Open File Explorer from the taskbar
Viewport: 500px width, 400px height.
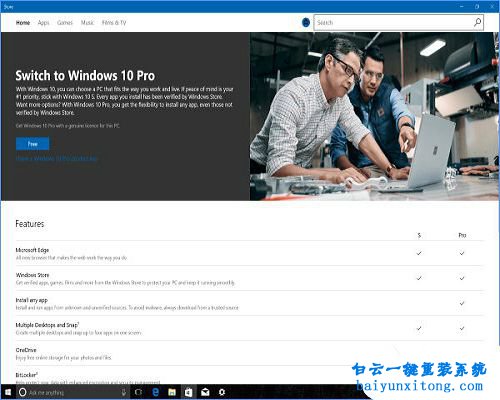[x=172, y=392]
